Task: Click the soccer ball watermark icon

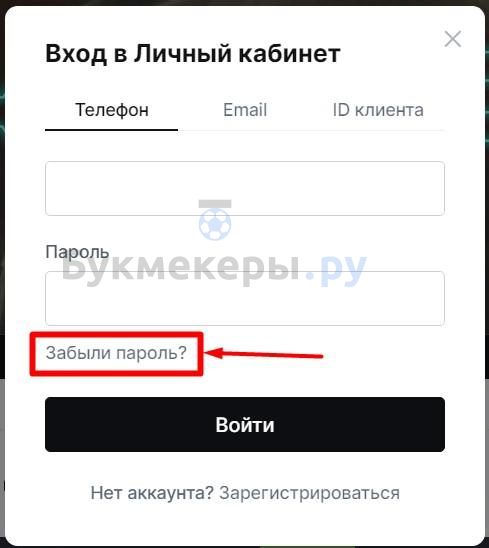Action: tap(215, 220)
